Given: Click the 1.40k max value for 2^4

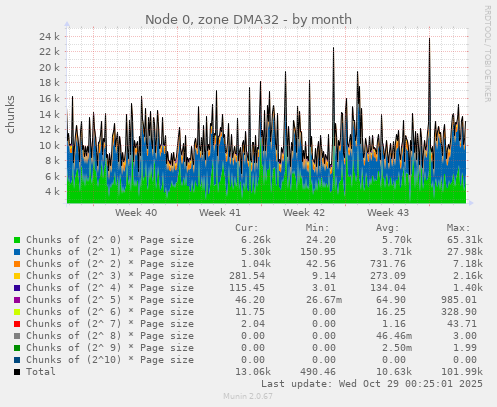Looking at the screenshot, I should click(x=468, y=288).
